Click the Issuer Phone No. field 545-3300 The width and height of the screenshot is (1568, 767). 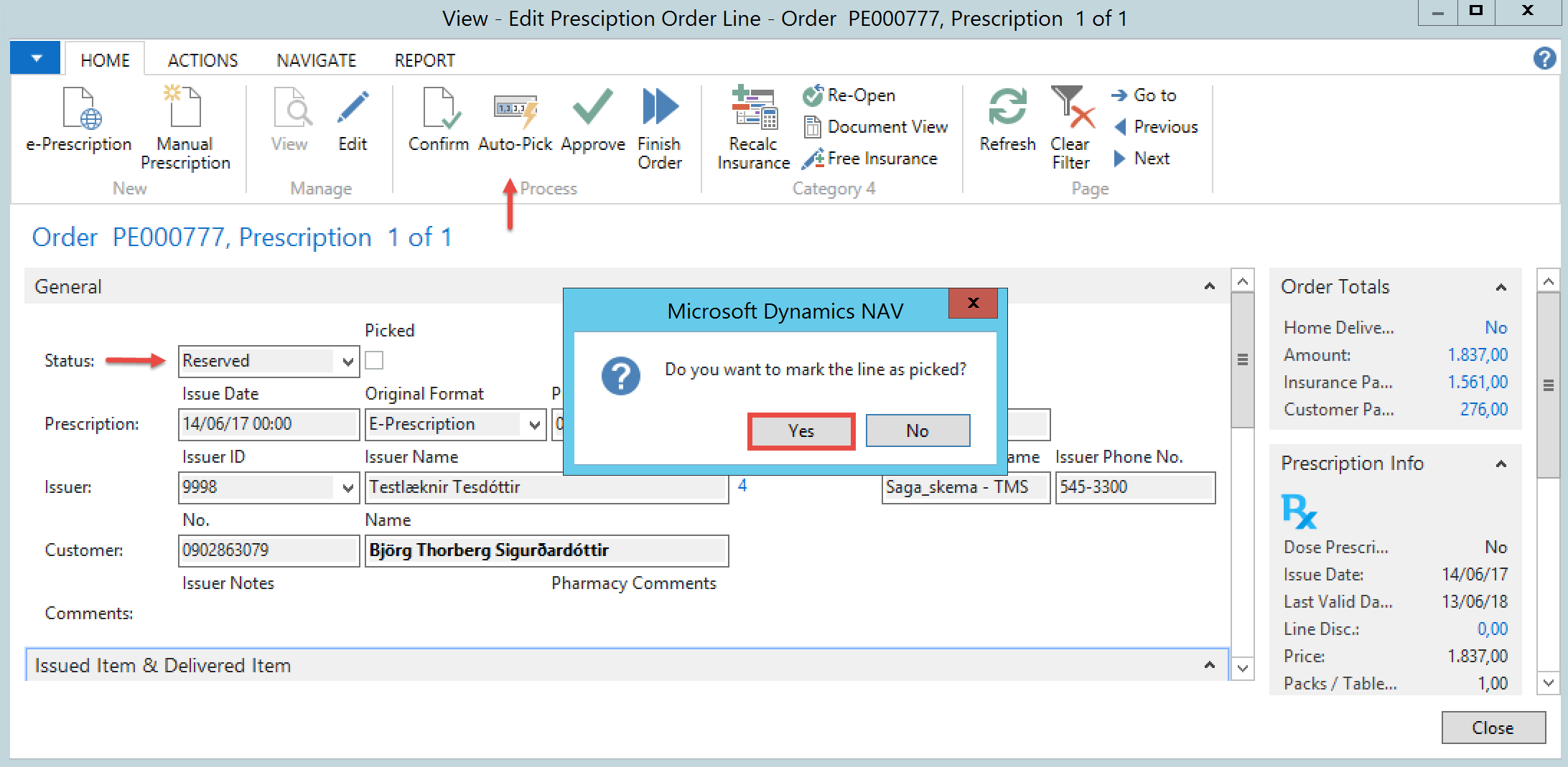point(1135,487)
